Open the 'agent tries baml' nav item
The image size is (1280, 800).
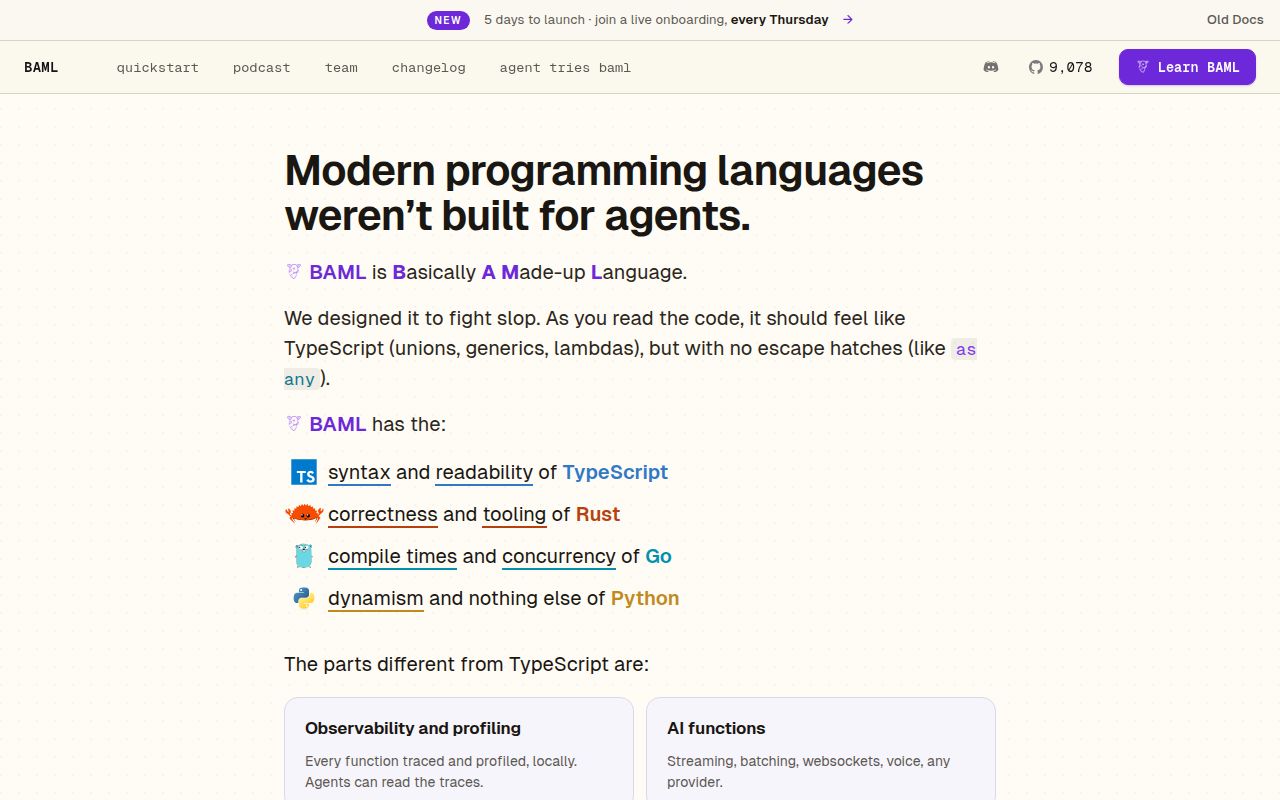click(565, 68)
